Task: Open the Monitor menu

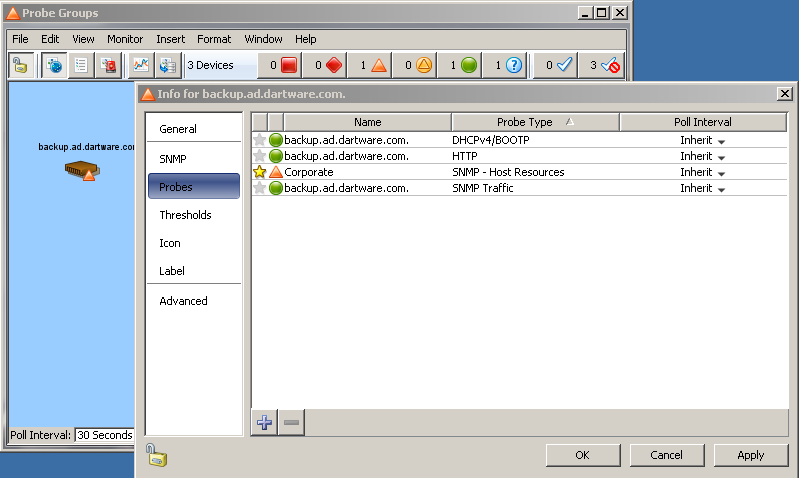Action: (x=125, y=39)
